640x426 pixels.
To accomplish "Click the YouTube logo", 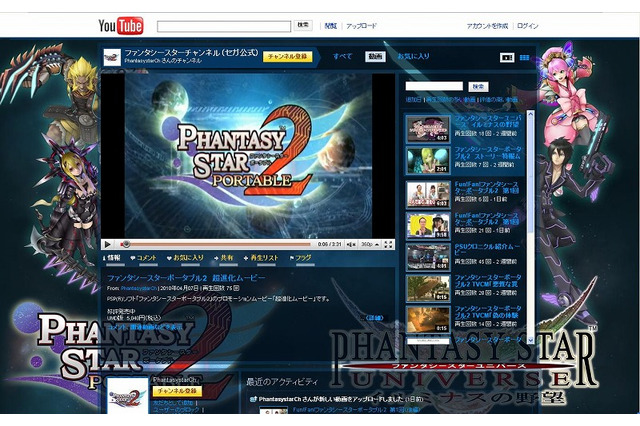I will [120, 25].
